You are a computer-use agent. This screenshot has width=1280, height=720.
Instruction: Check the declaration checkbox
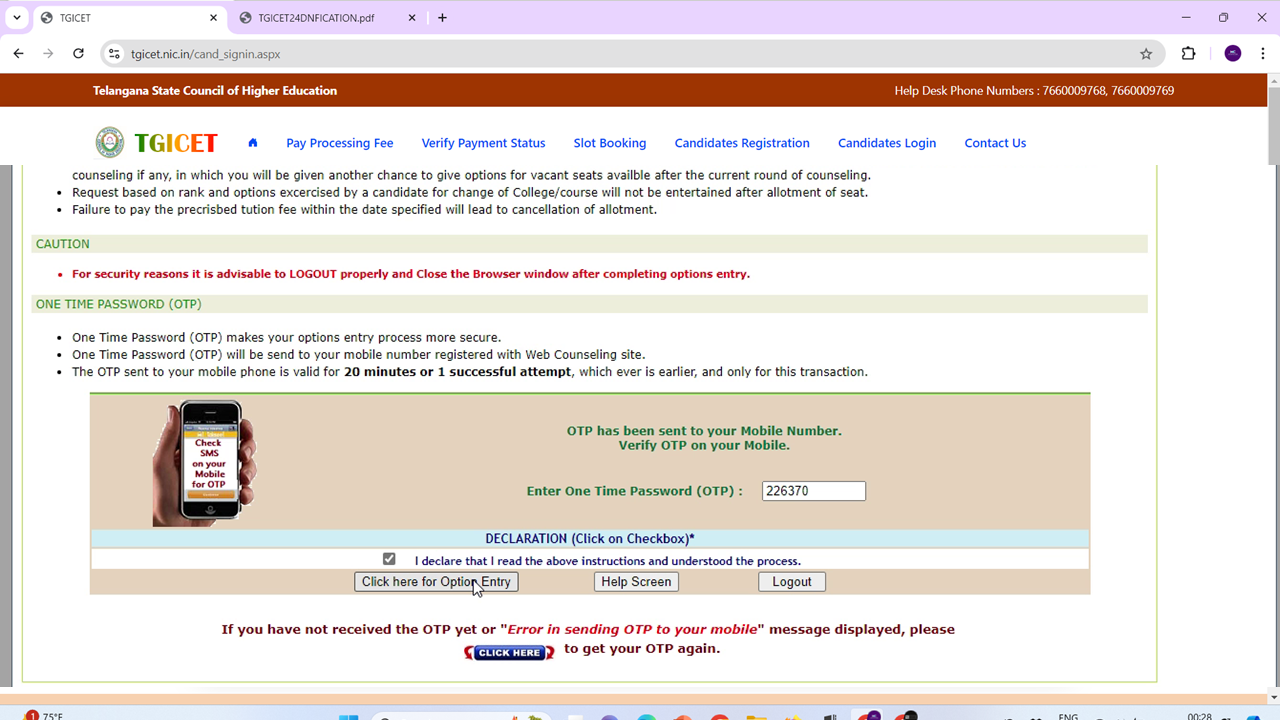tap(389, 559)
